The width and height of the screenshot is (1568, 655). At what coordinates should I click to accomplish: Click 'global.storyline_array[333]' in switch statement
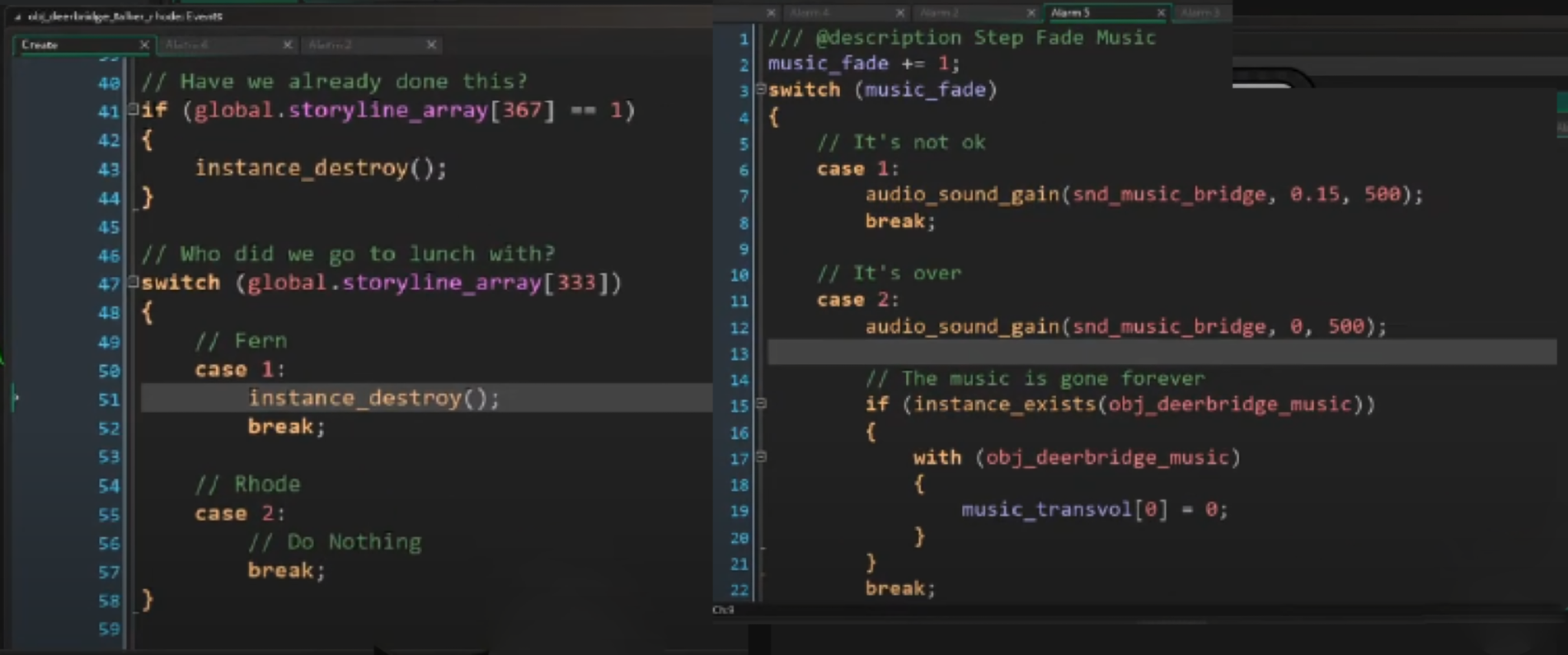(428, 283)
